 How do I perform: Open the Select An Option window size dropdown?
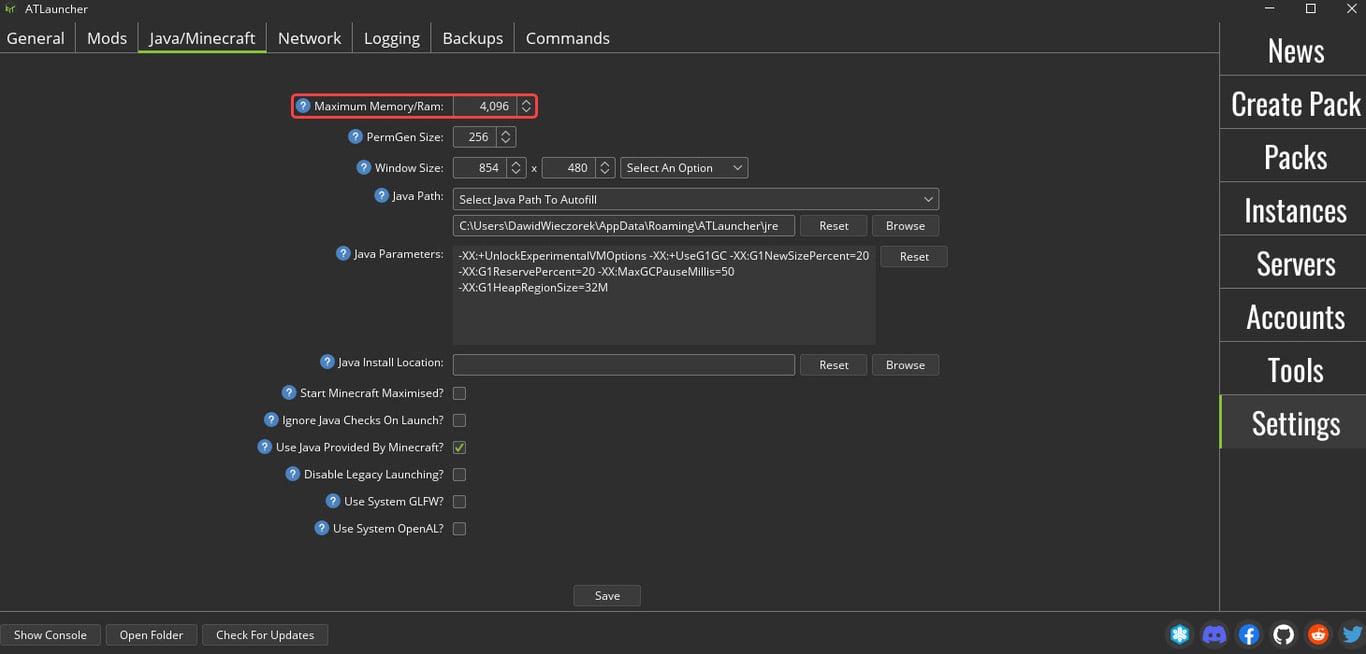point(684,167)
